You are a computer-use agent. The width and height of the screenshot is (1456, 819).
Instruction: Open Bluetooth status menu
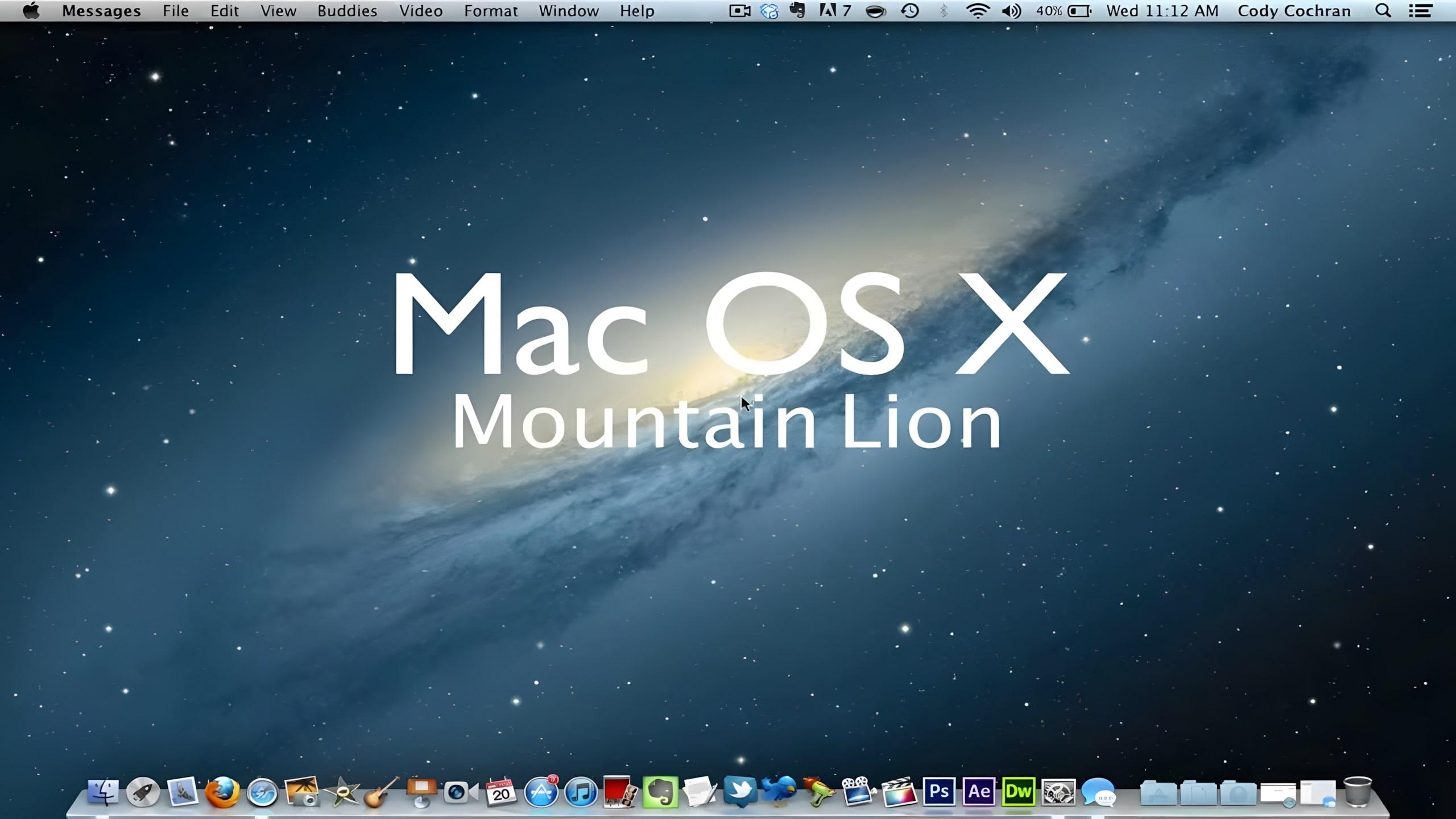click(944, 11)
